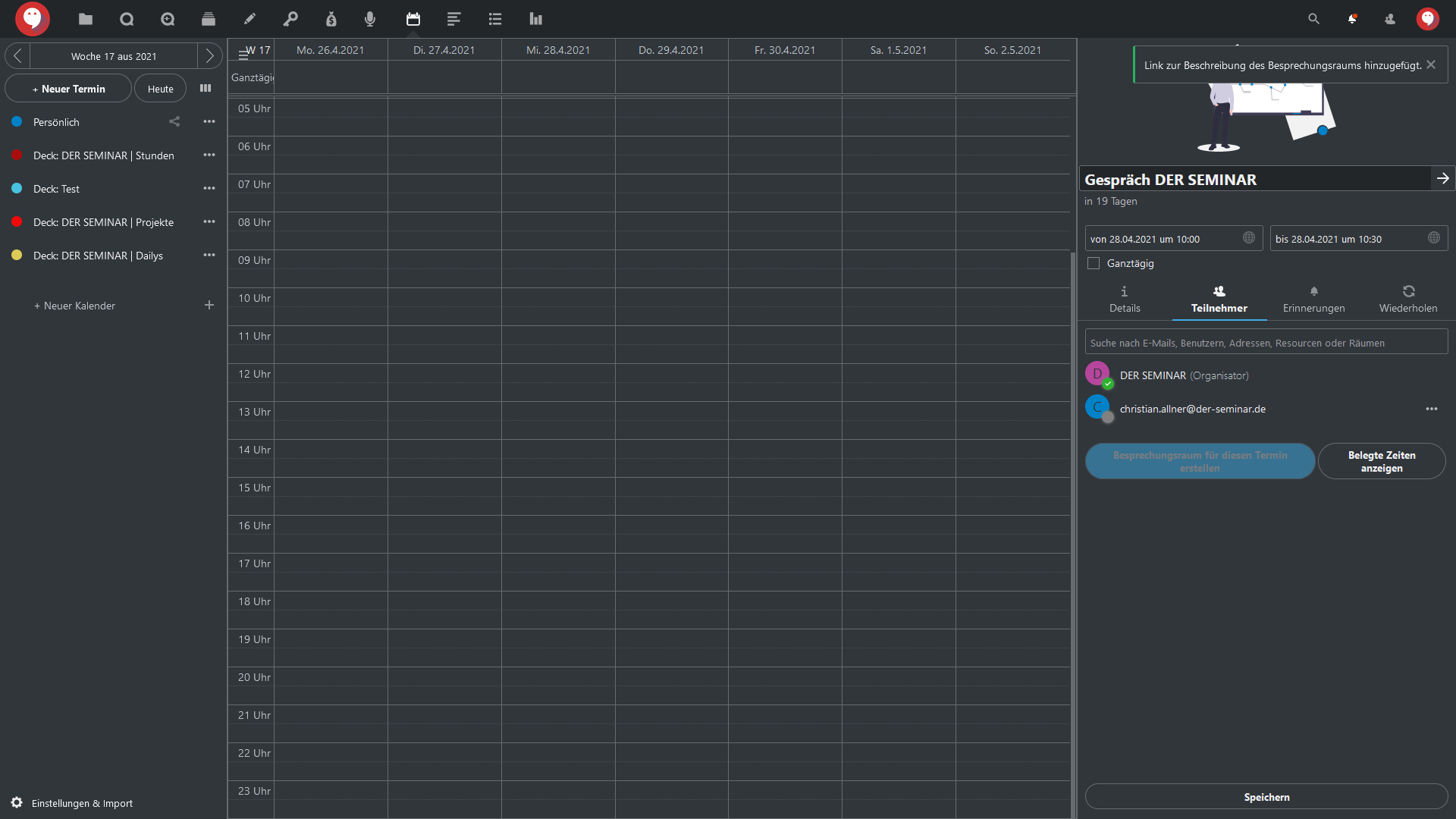
Task: Switch to the Erinnerungen tab
Action: coord(1313,299)
